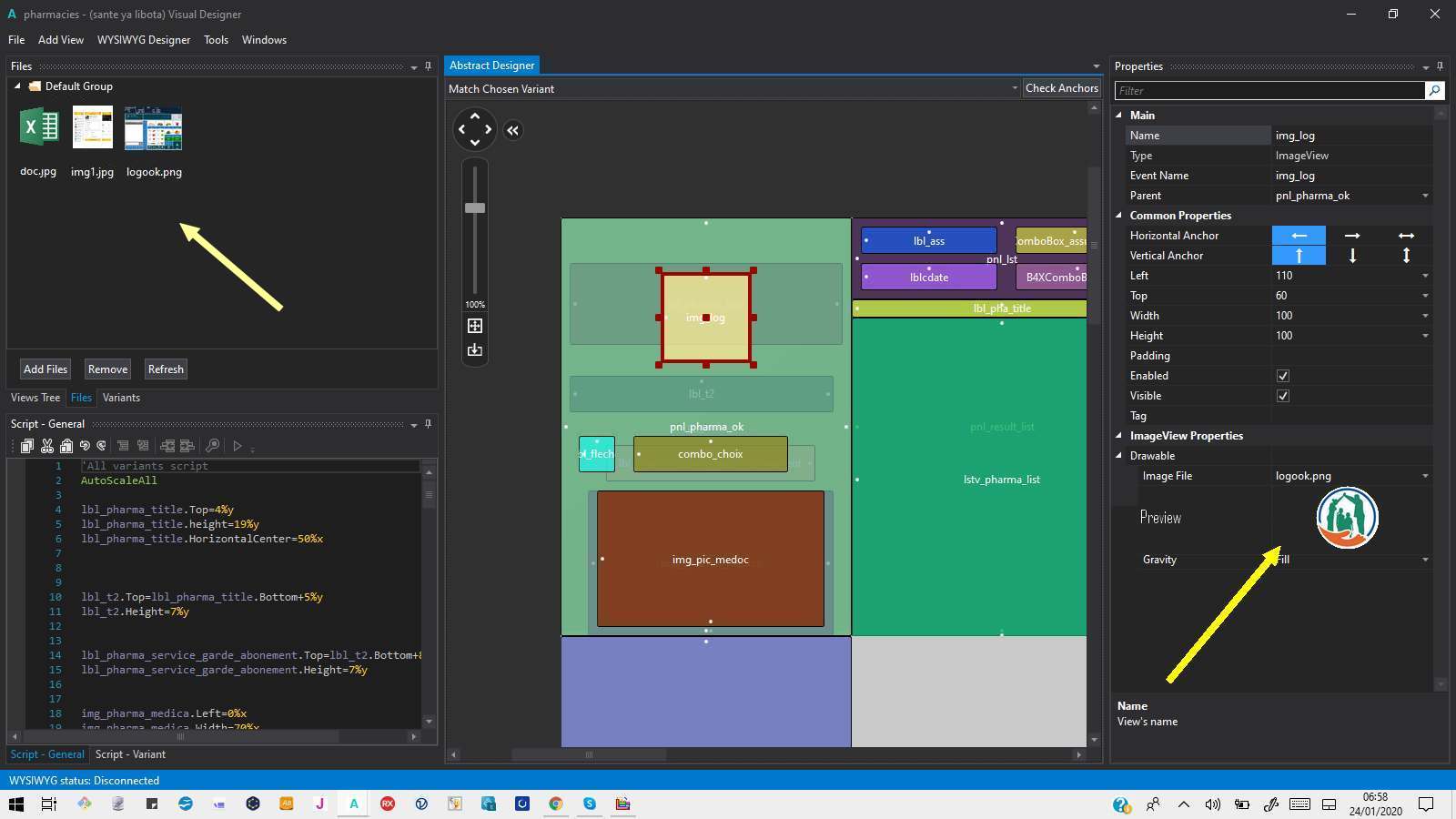The image size is (1456, 819).
Task: Open Task View on the taskbar
Action: point(49,804)
